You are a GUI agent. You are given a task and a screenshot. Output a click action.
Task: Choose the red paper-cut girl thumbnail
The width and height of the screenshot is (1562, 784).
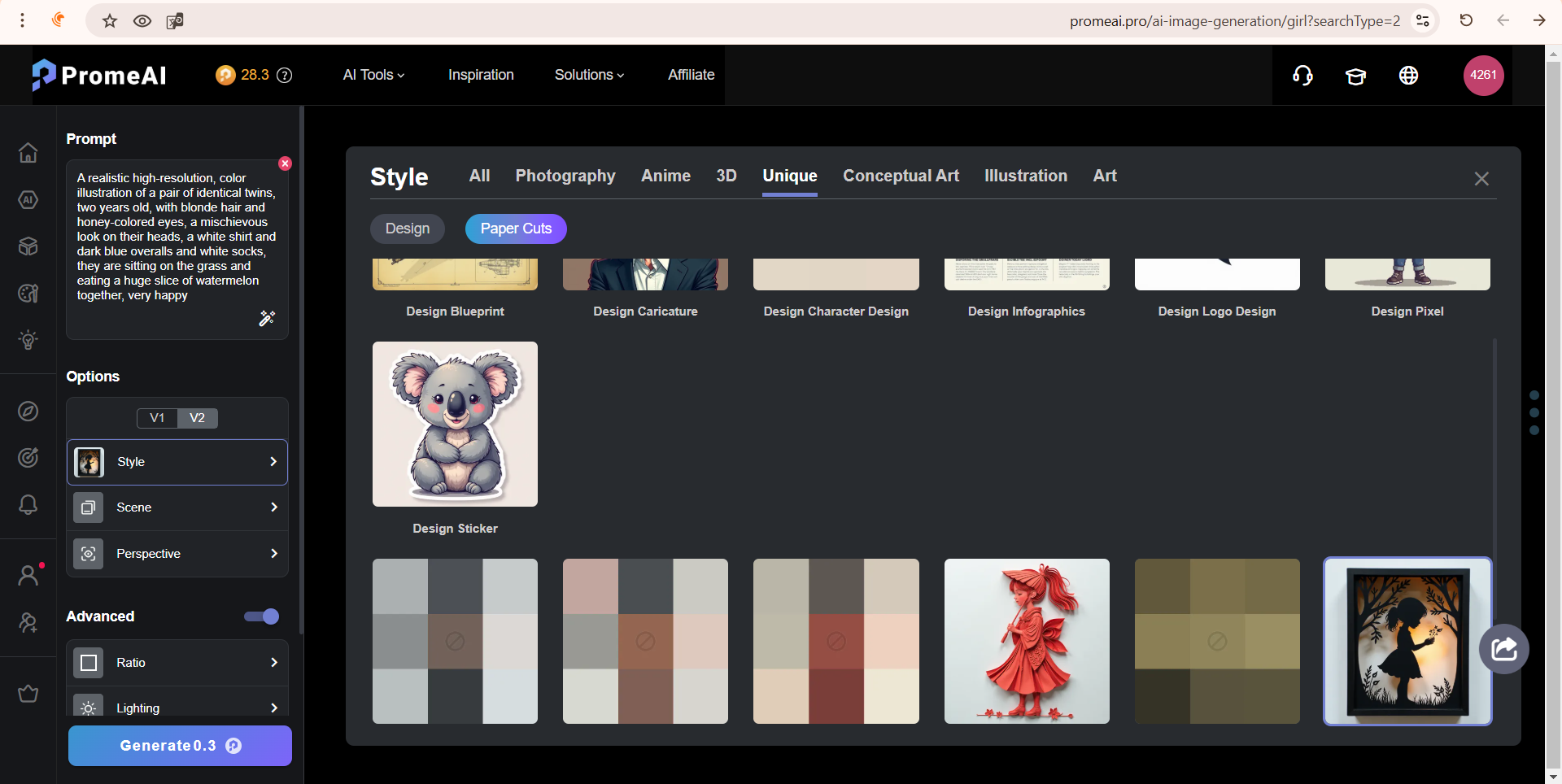[x=1027, y=641]
